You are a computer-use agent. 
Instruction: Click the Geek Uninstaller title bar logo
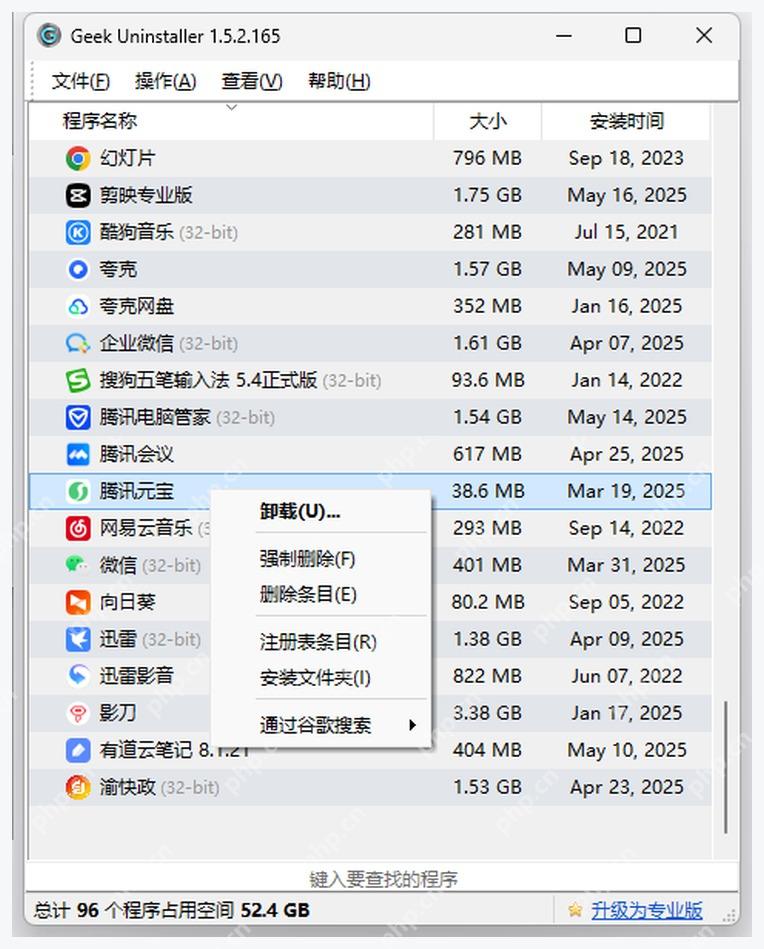click(x=49, y=36)
